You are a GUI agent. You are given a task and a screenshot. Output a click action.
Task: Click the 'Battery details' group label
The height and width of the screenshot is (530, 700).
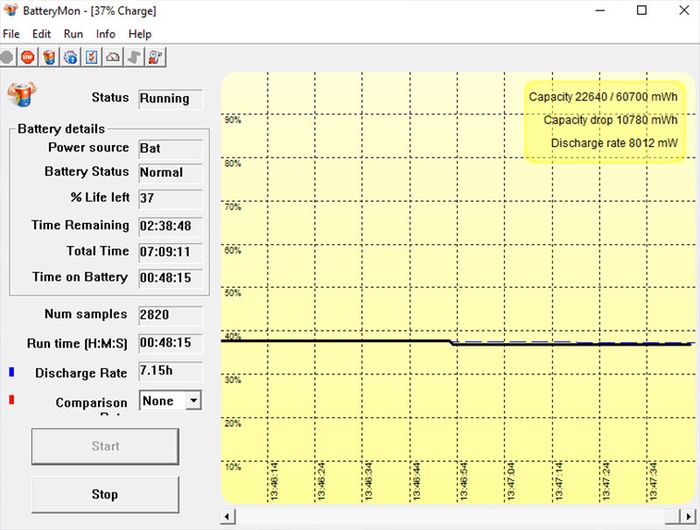coord(61,129)
